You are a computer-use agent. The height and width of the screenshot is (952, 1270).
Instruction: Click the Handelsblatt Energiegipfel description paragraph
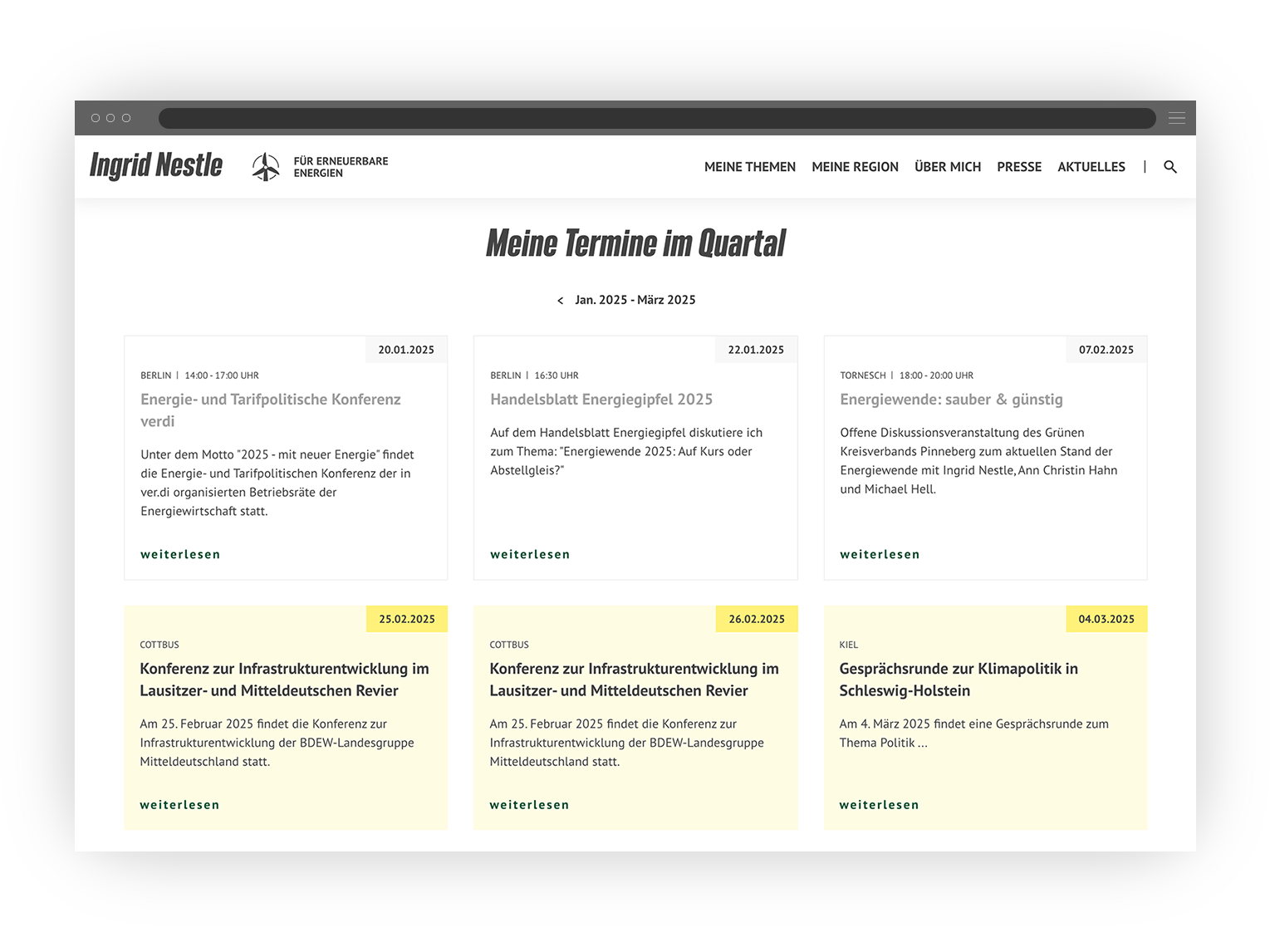626,451
